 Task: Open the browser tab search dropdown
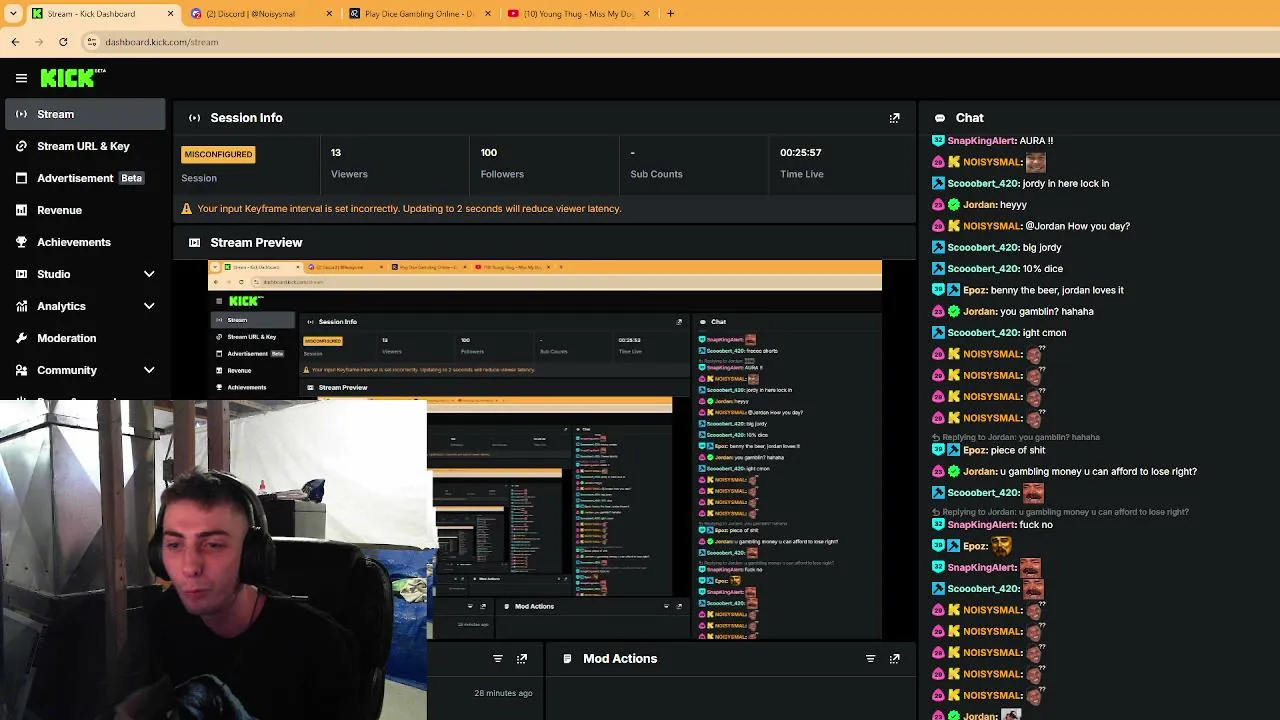click(13, 14)
